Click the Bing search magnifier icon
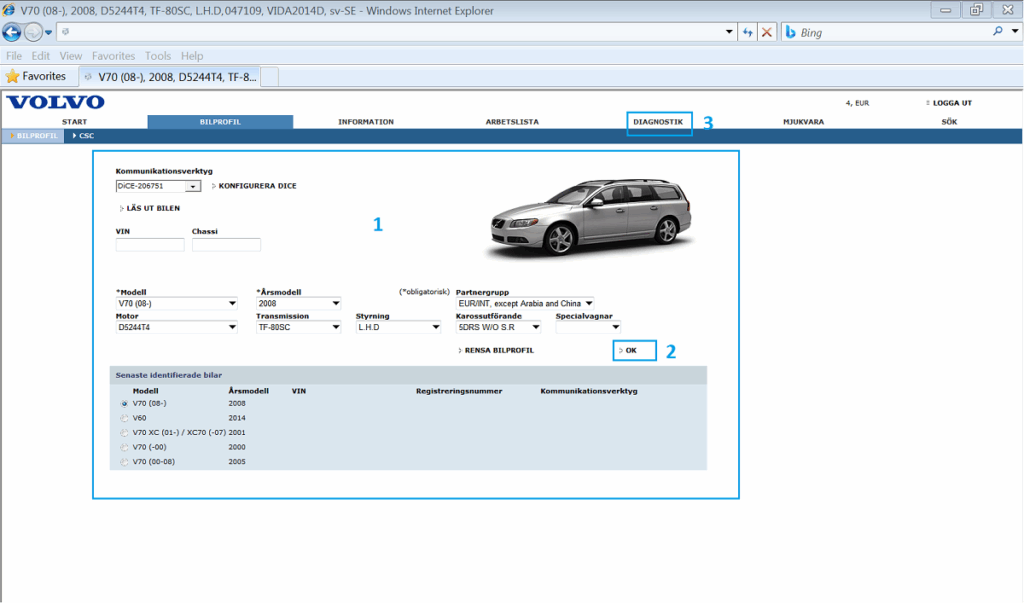Viewport: 1024px width, 603px height. [x=997, y=32]
